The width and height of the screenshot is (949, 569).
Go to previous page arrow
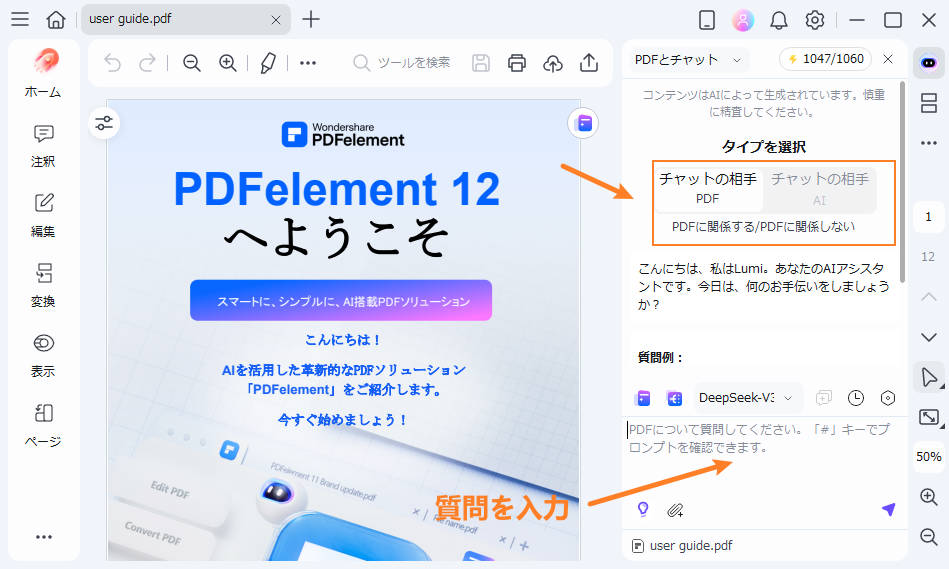pos(928,297)
